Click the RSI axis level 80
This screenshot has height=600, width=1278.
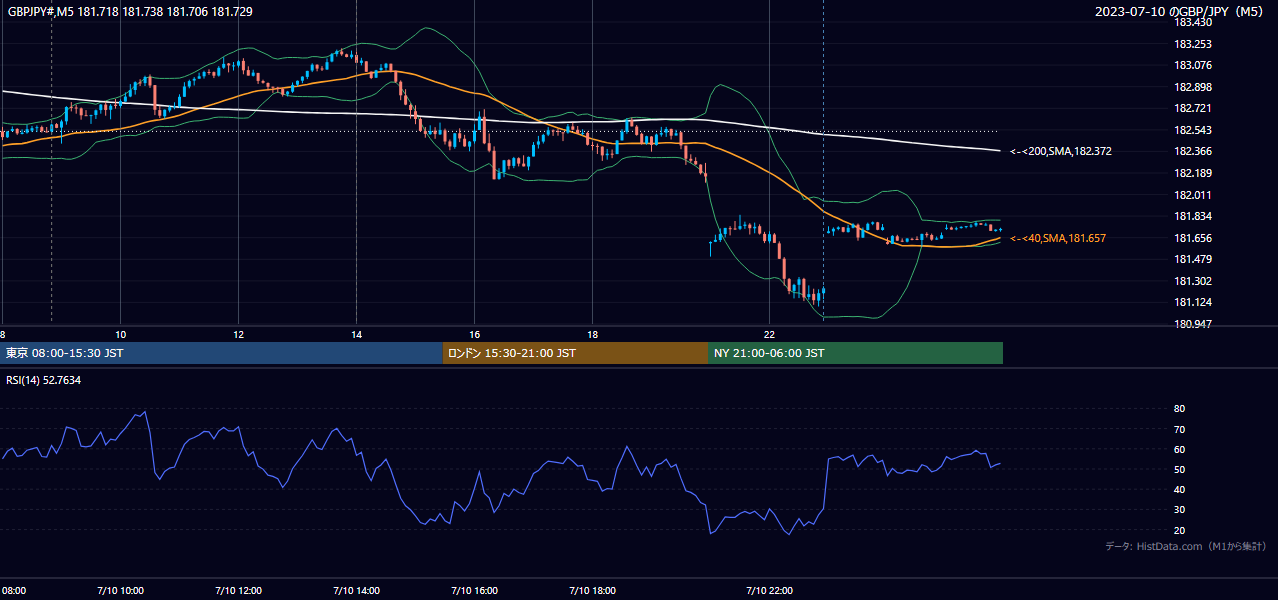[x=1180, y=409]
